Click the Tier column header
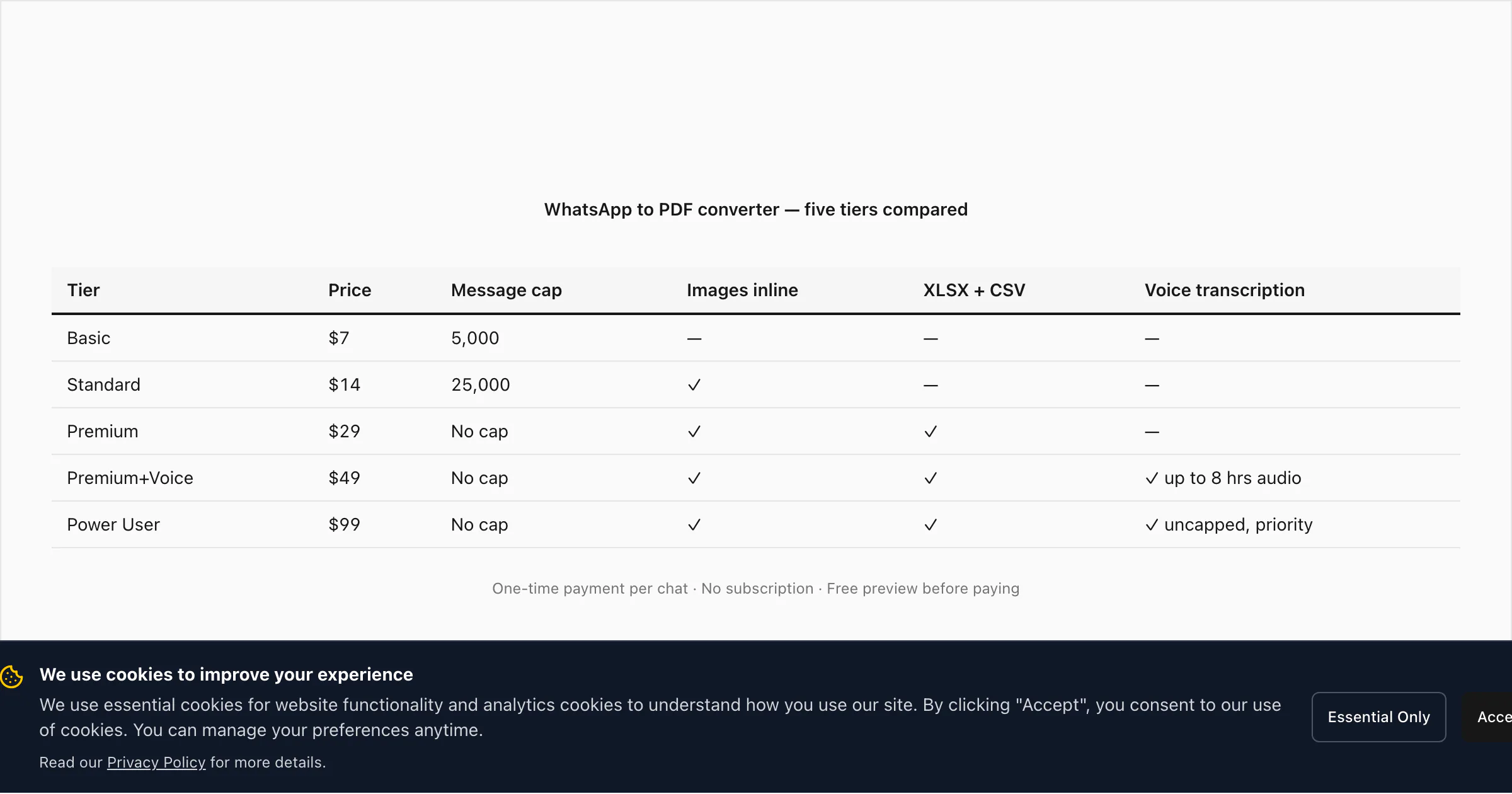1512x794 pixels. click(x=83, y=290)
